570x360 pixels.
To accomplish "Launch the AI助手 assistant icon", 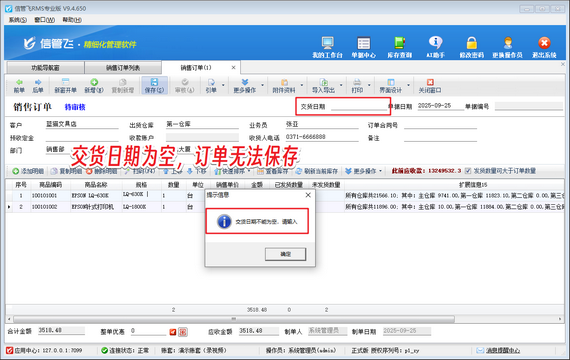I will point(435,43).
